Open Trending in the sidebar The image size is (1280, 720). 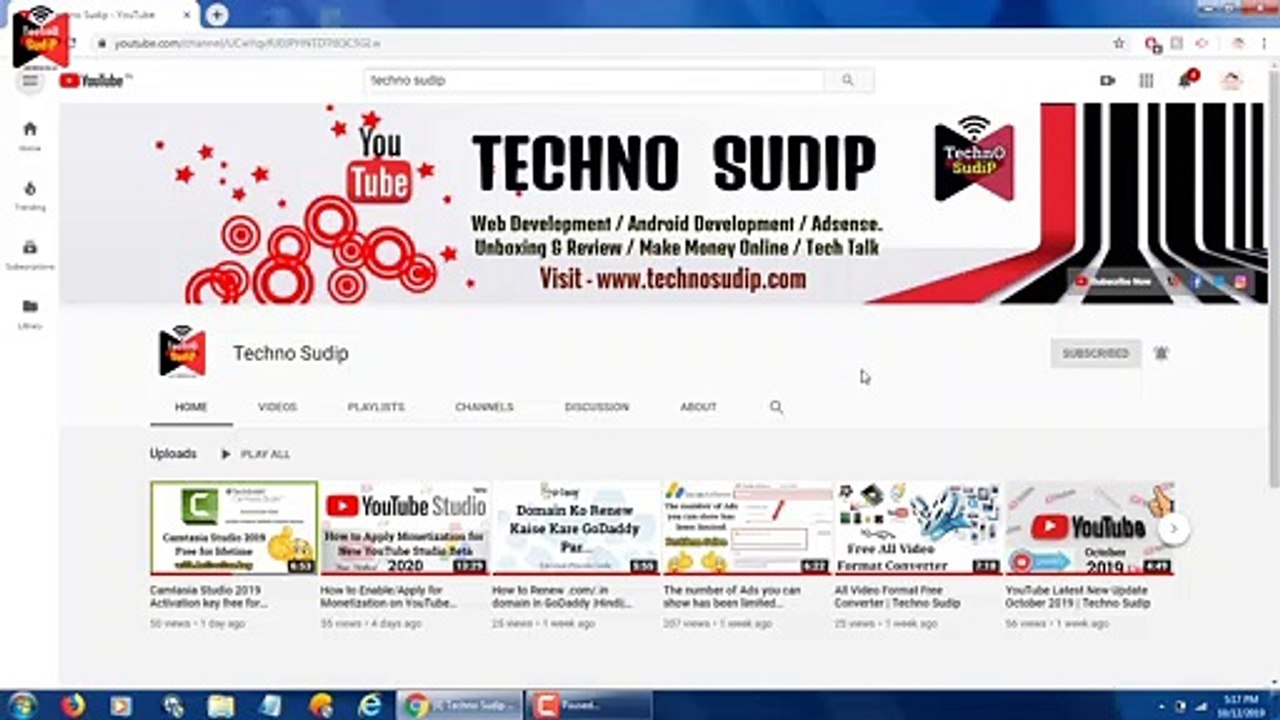(x=30, y=195)
